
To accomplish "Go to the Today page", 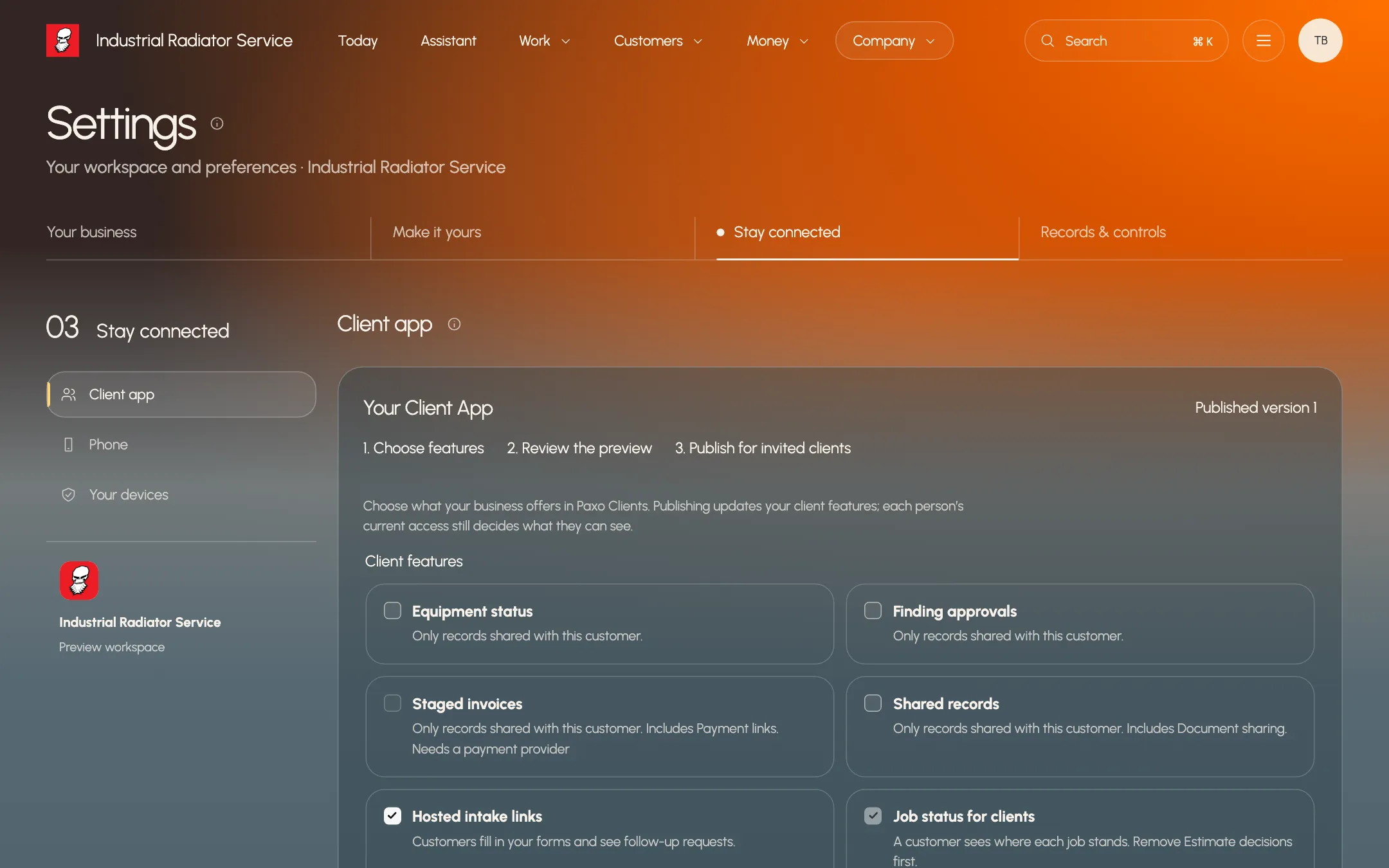I will pyautogui.click(x=358, y=41).
